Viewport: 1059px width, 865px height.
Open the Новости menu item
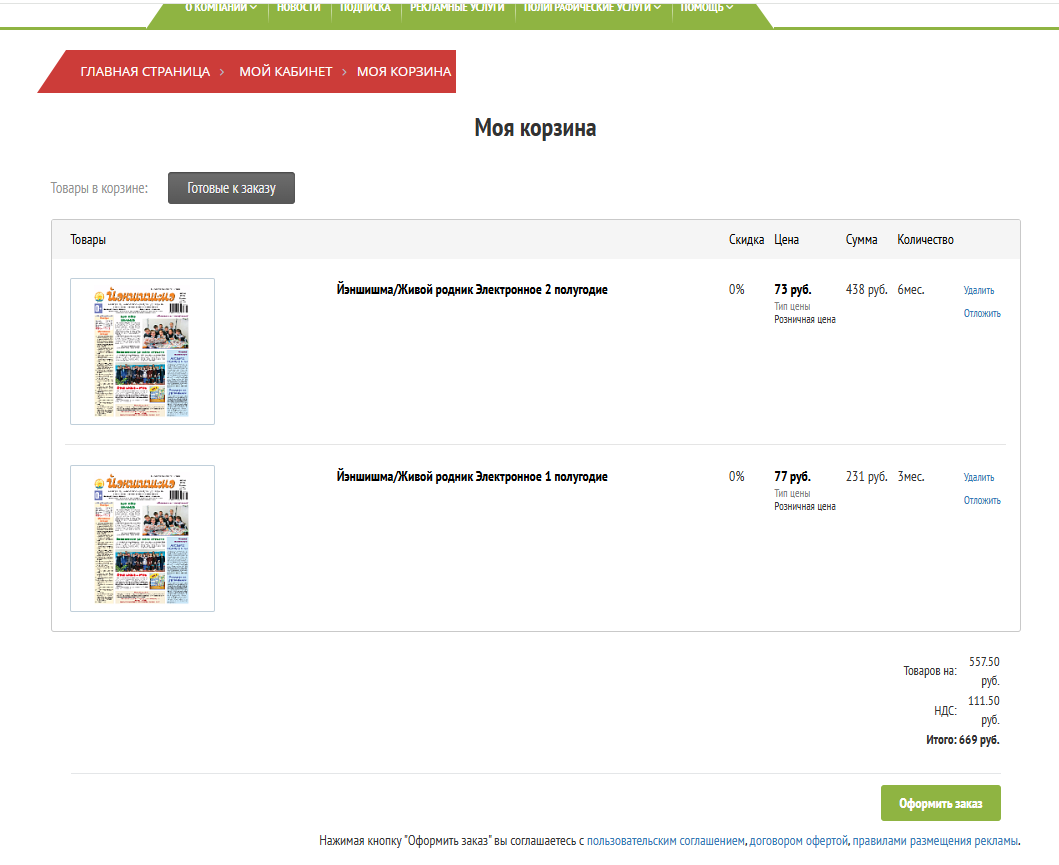click(299, 8)
